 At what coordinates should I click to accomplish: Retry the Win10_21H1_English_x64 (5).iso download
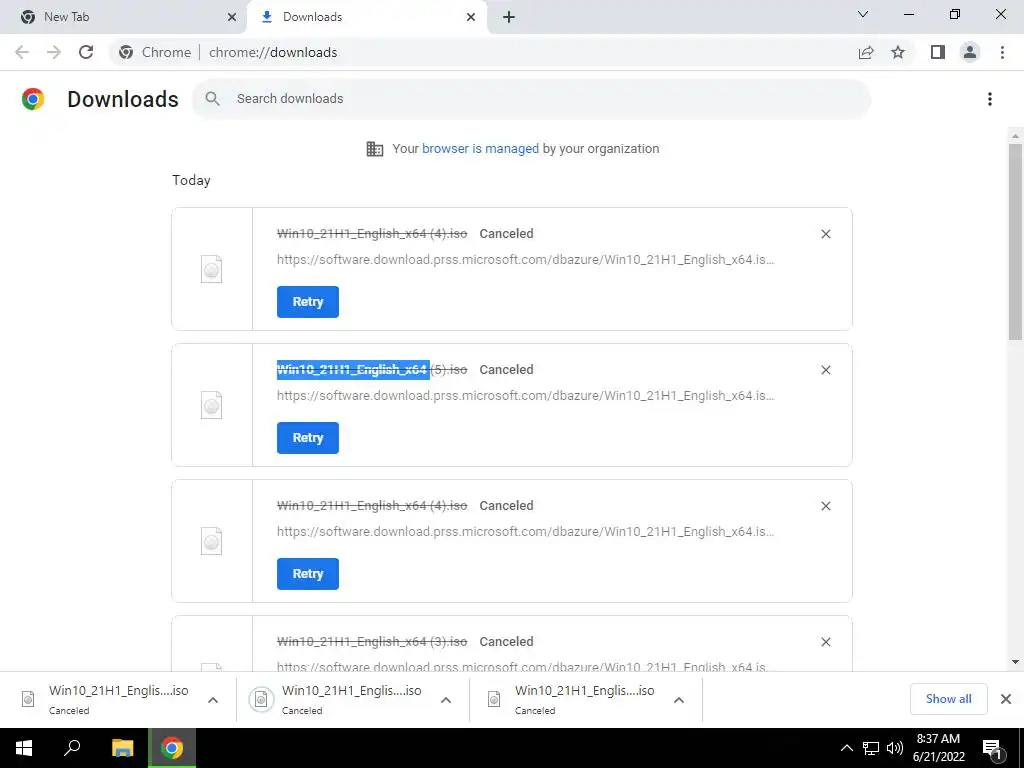[x=308, y=438]
